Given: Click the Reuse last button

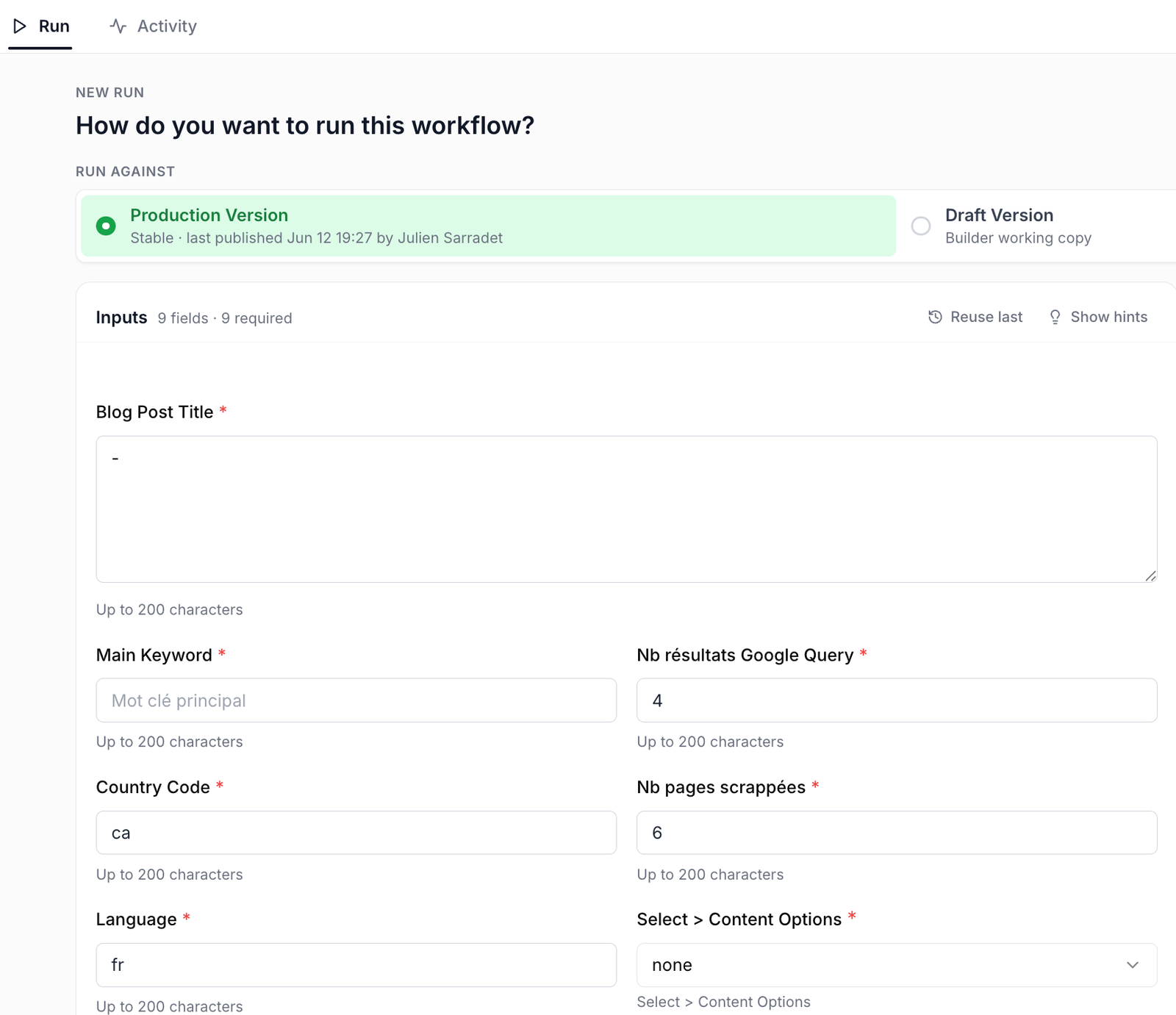Looking at the screenshot, I should (975, 317).
